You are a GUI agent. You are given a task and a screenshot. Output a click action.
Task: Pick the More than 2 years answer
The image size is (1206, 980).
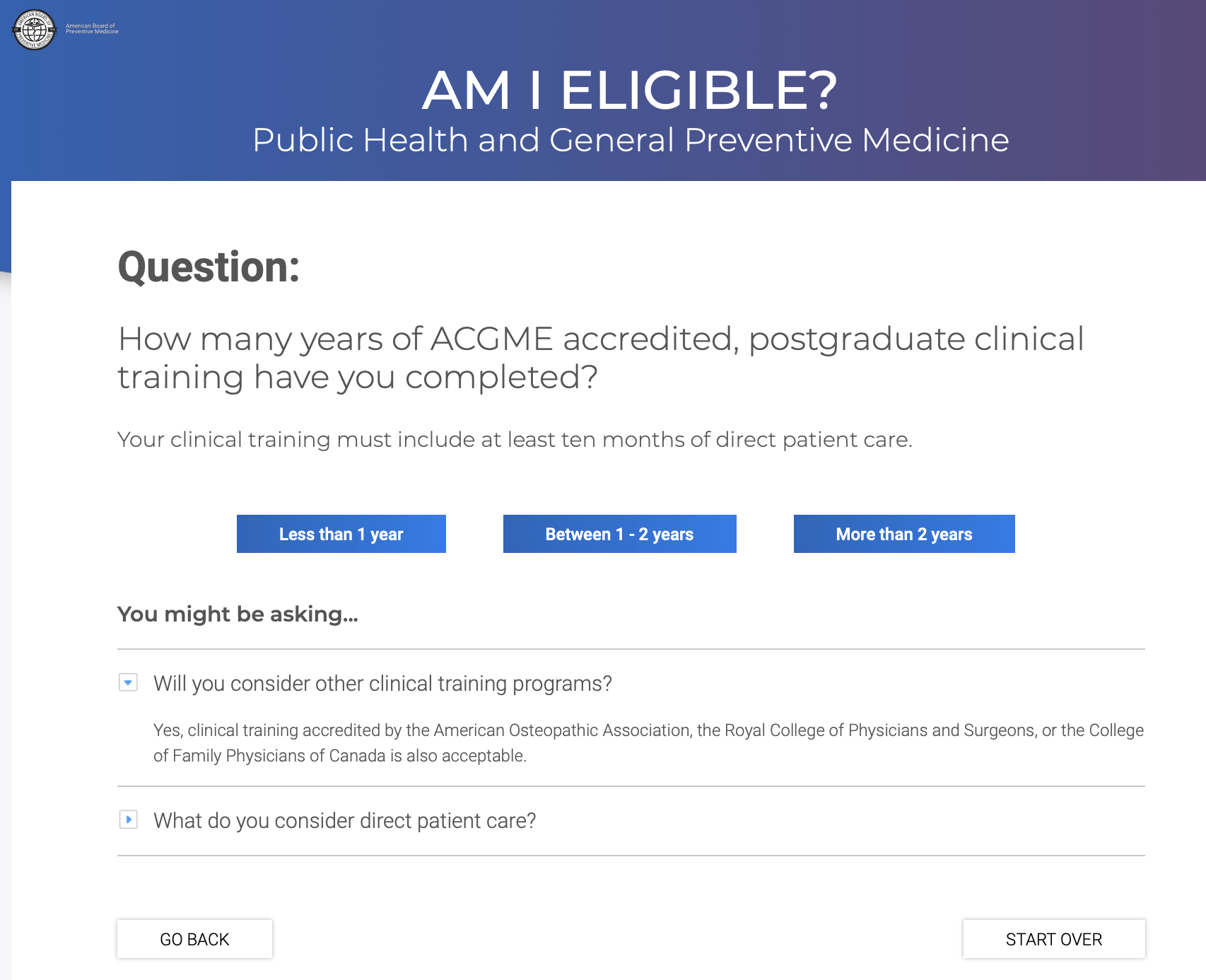point(904,534)
